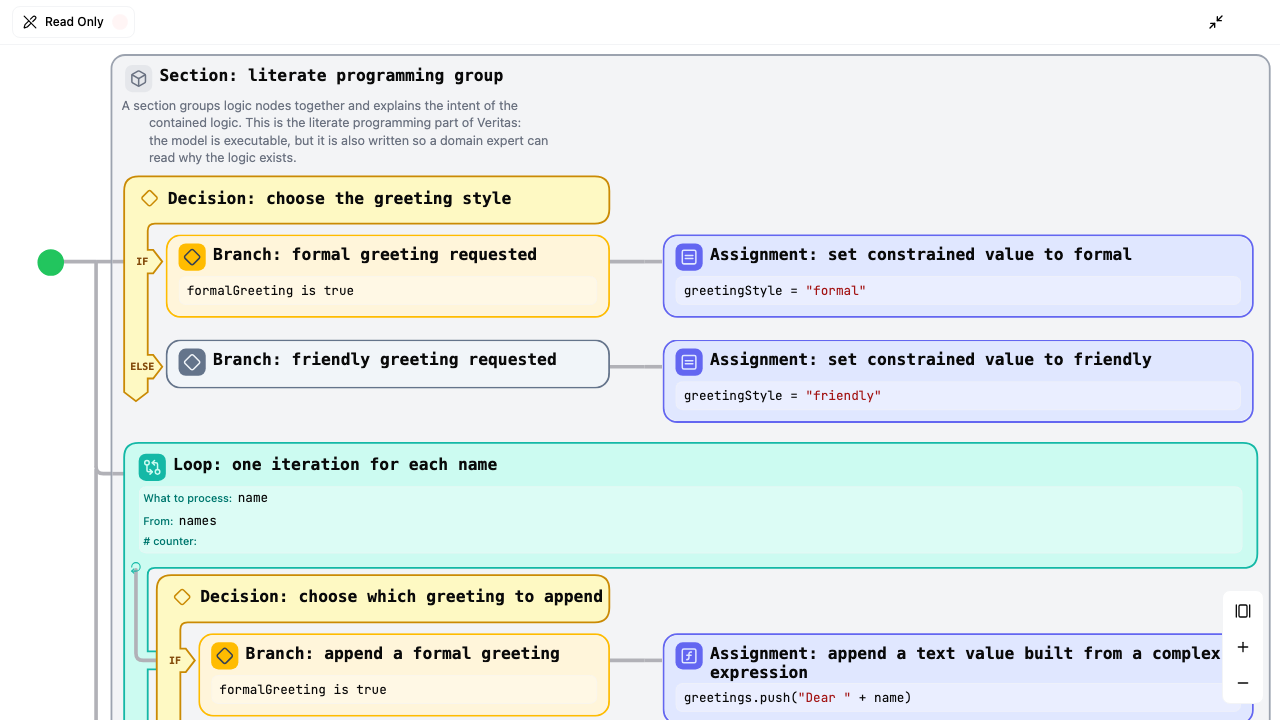1280x720 pixels.
Task: Select the "Loop: one iteration for each name" title
Action: pos(335,464)
